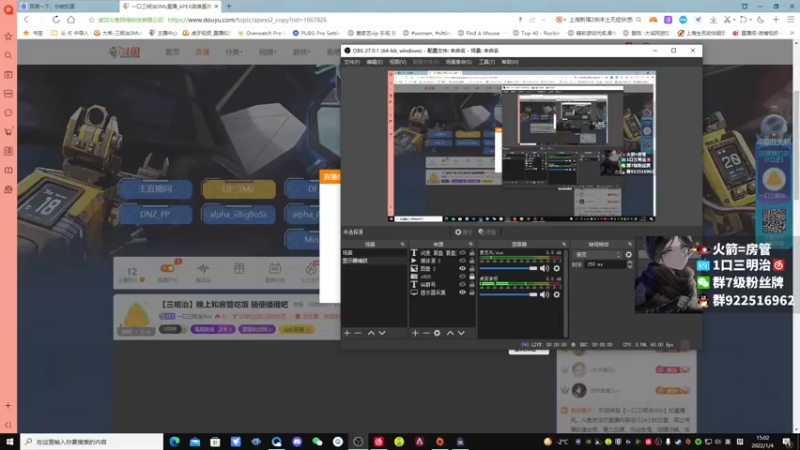Pop out the OBS audio mixer dock

pyautogui.click(x=564, y=244)
